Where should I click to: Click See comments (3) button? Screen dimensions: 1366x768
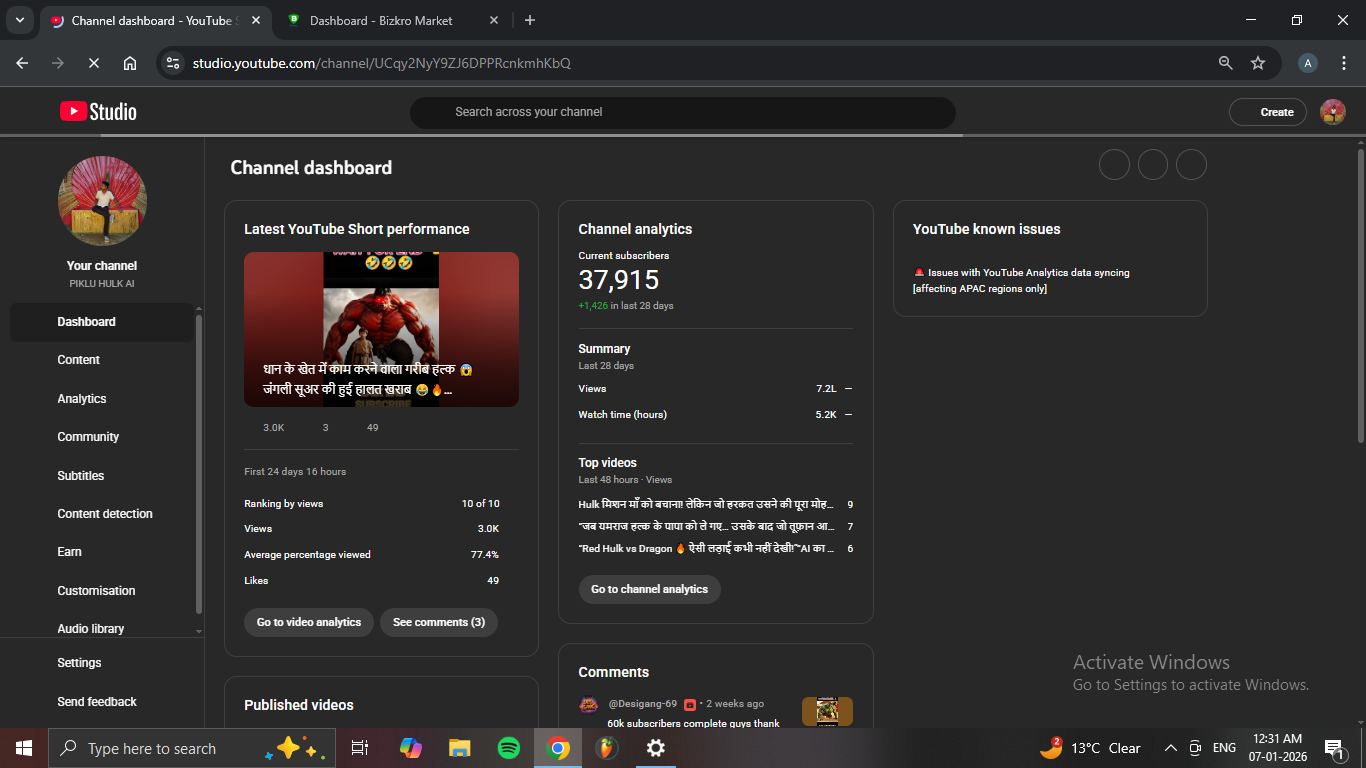438,622
